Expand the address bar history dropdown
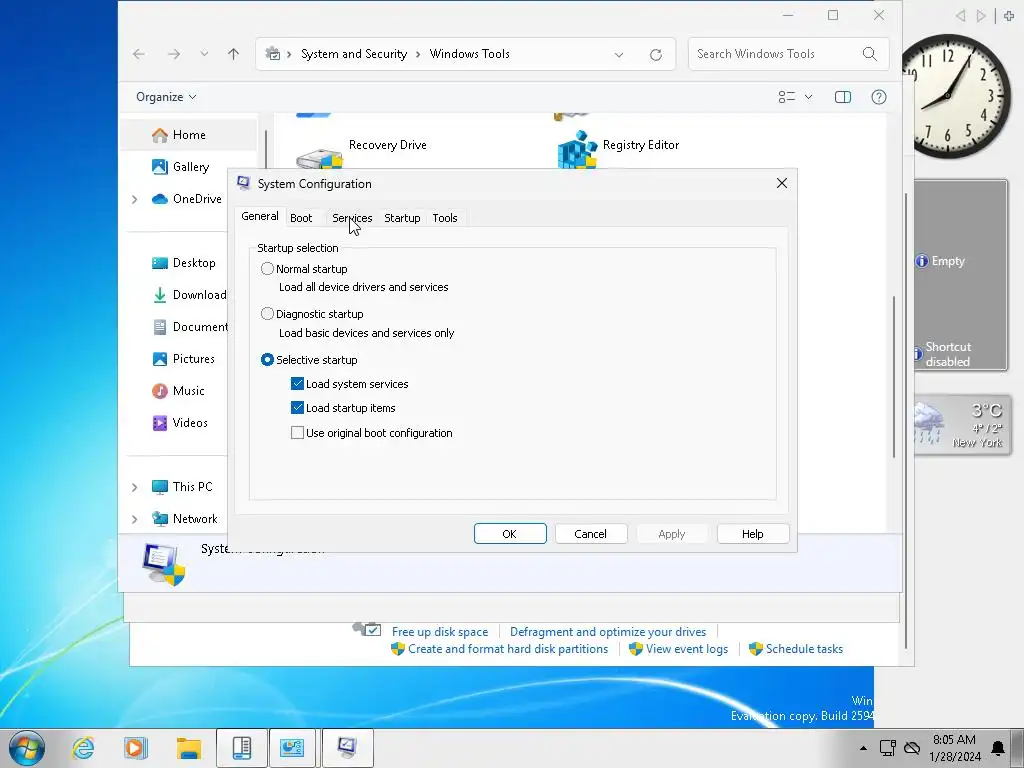 coord(619,55)
